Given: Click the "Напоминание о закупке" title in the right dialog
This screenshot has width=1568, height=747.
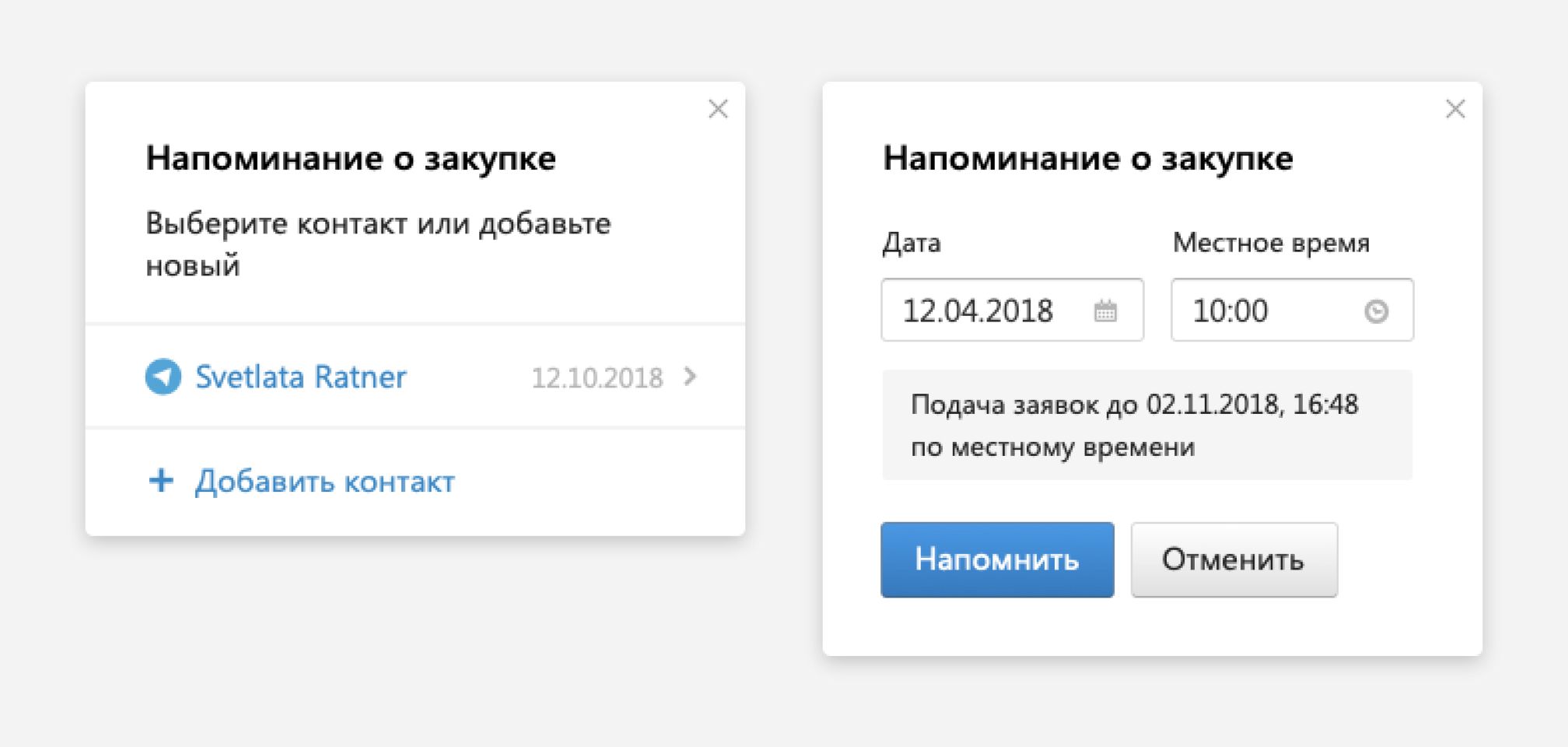Looking at the screenshot, I should 1087,158.
